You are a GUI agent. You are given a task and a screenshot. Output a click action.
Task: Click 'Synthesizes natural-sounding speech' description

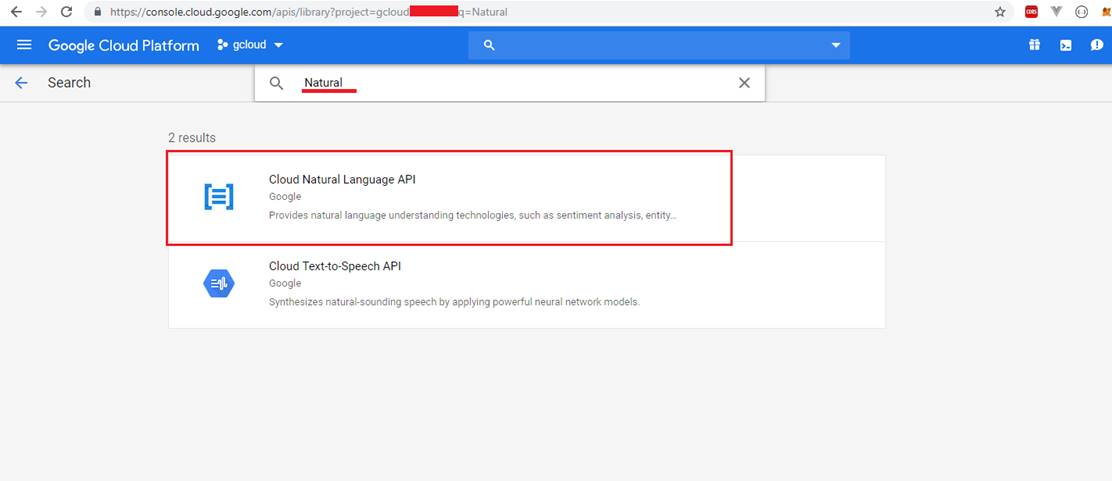pyautogui.click(x=454, y=302)
